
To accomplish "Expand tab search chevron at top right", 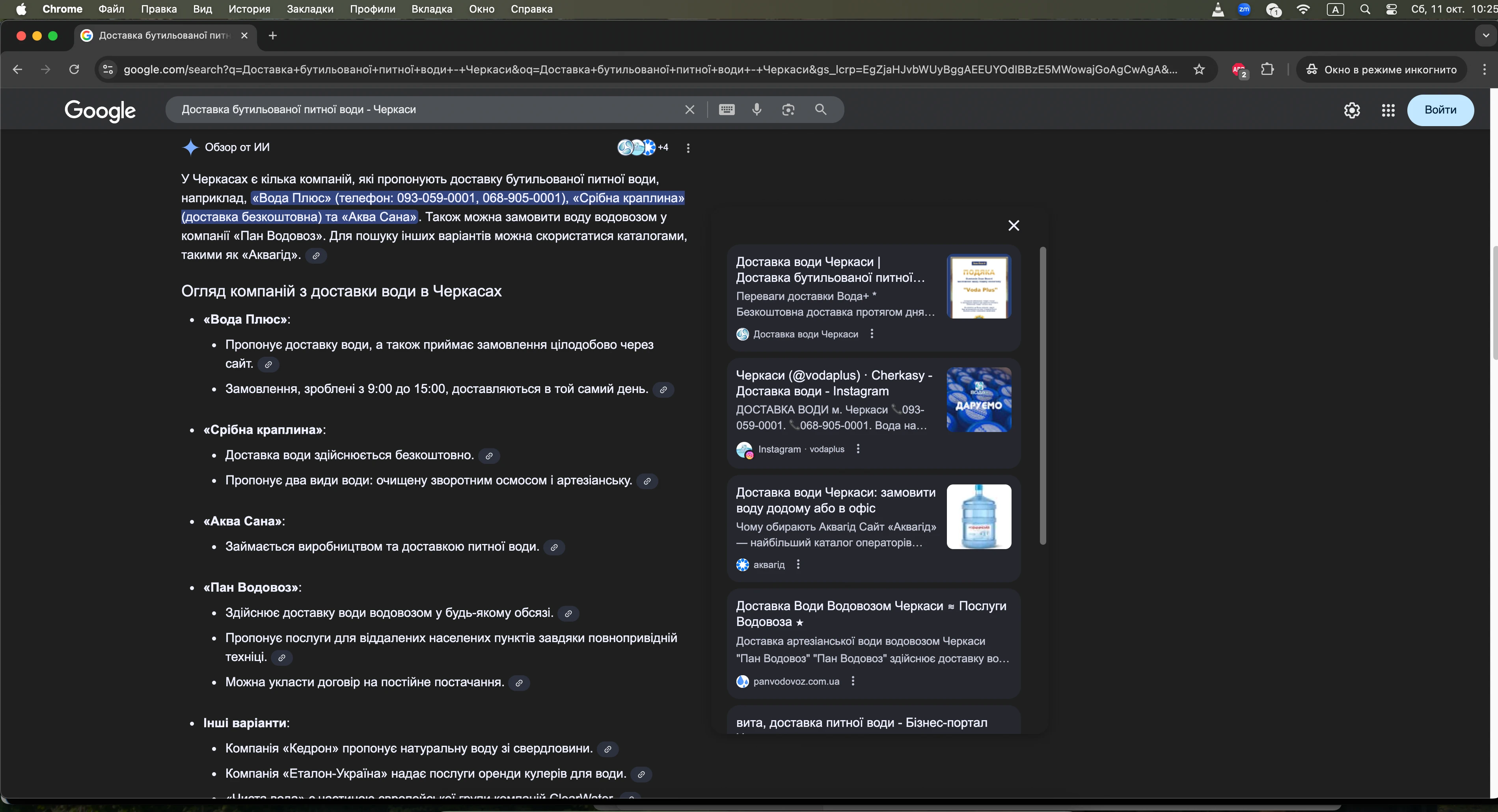I will [1485, 35].
